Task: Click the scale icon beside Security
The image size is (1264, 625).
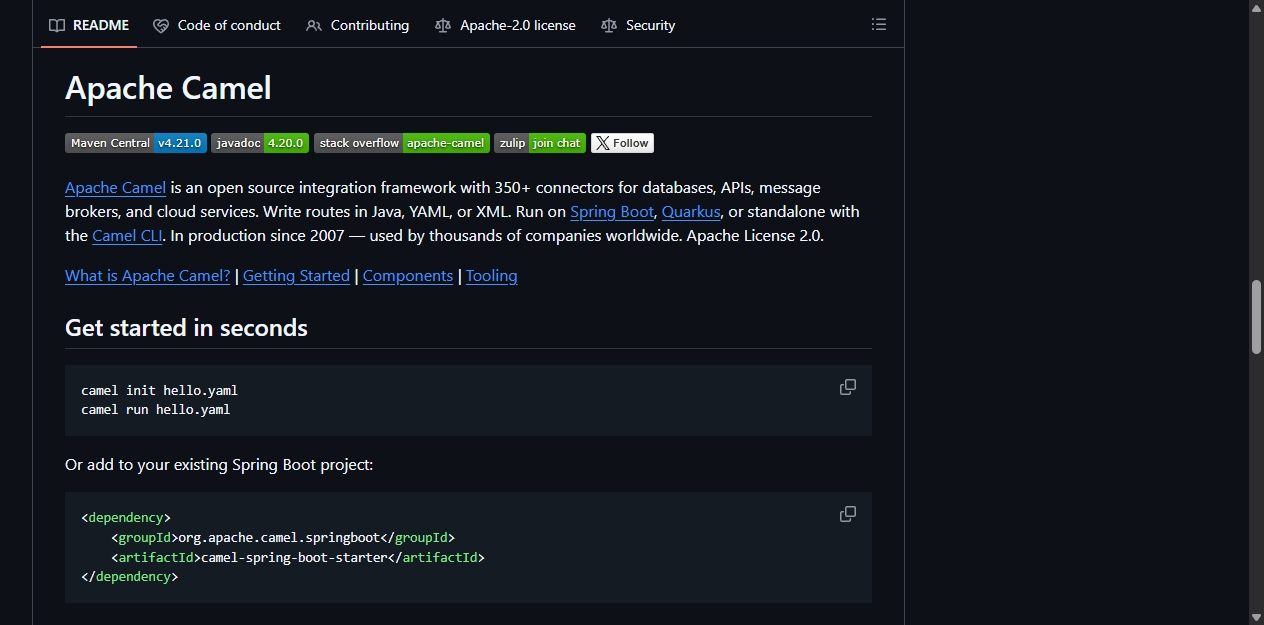Action: (x=609, y=25)
